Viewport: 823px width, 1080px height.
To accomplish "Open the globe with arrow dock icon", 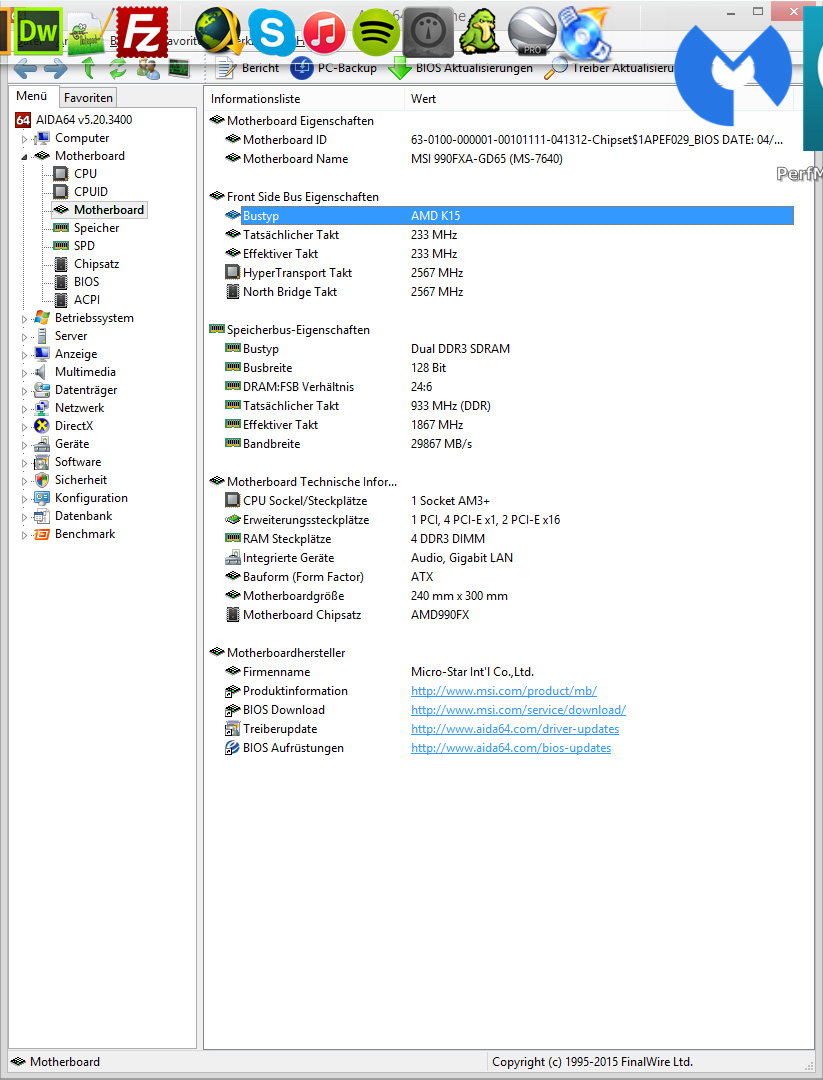I will pyautogui.click(x=218, y=30).
